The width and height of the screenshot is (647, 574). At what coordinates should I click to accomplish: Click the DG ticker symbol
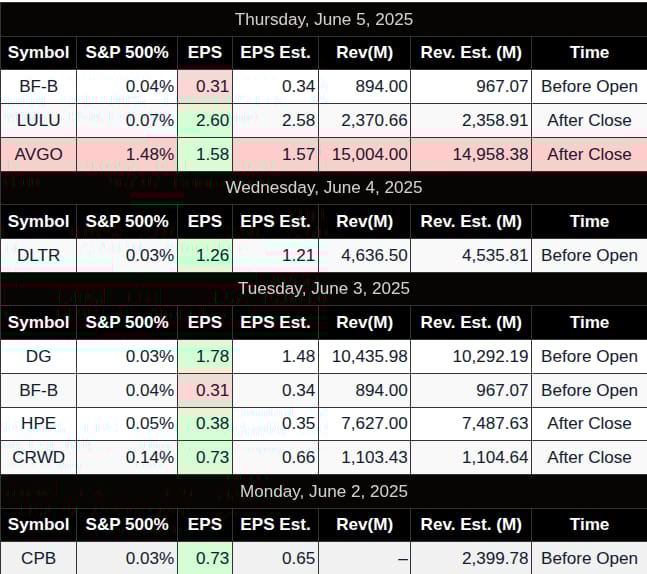[x=38, y=356]
